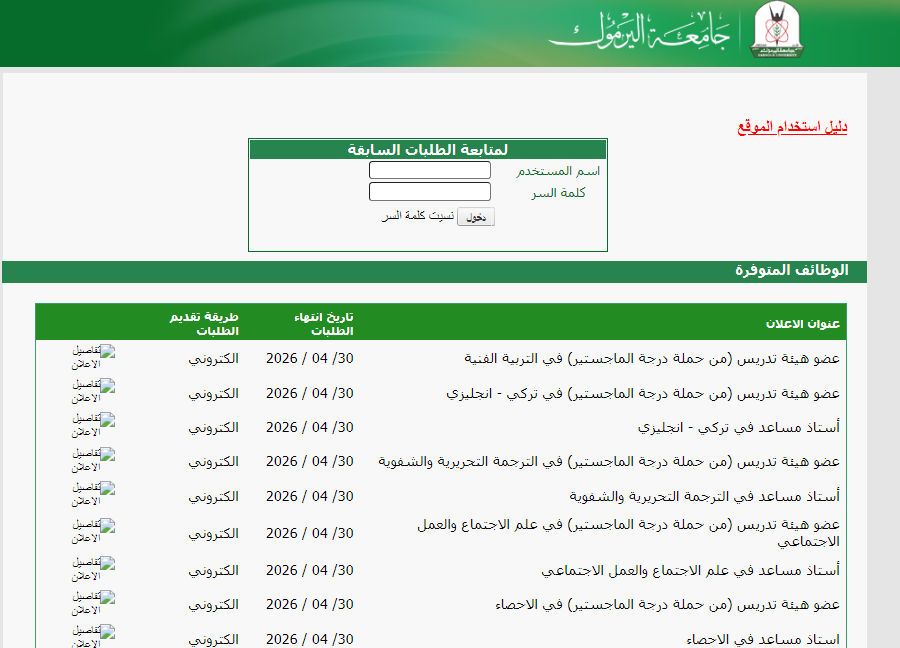Open details icon for التربية الفنية job
900x648 pixels.
coord(94,358)
